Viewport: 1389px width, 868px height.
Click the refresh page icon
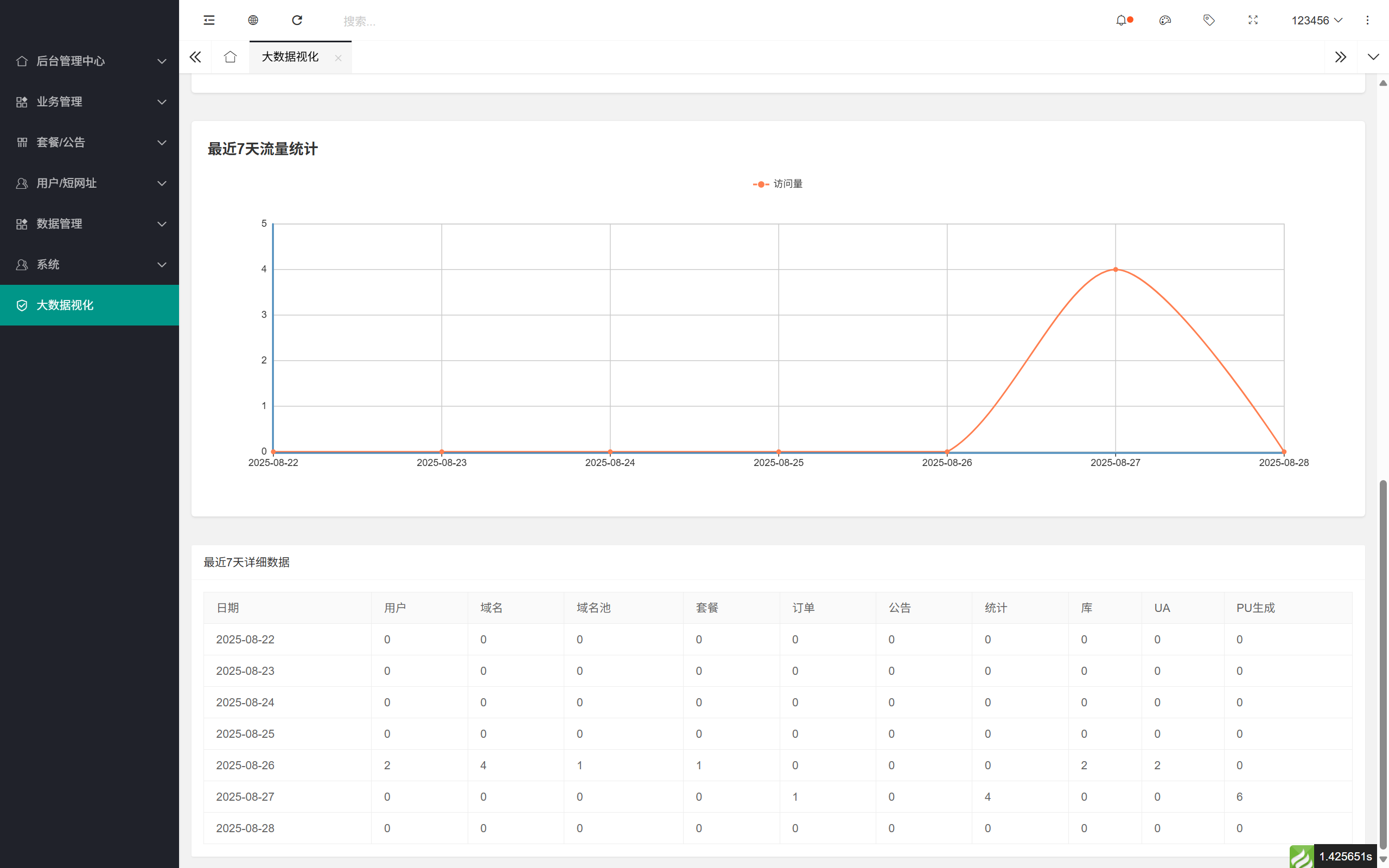tap(297, 21)
